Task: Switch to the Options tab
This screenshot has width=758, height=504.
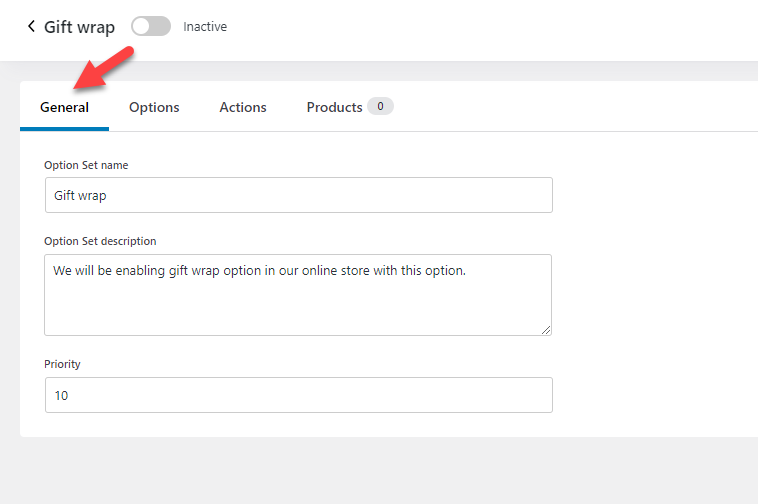Action: pyautogui.click(x=154, y=107)
